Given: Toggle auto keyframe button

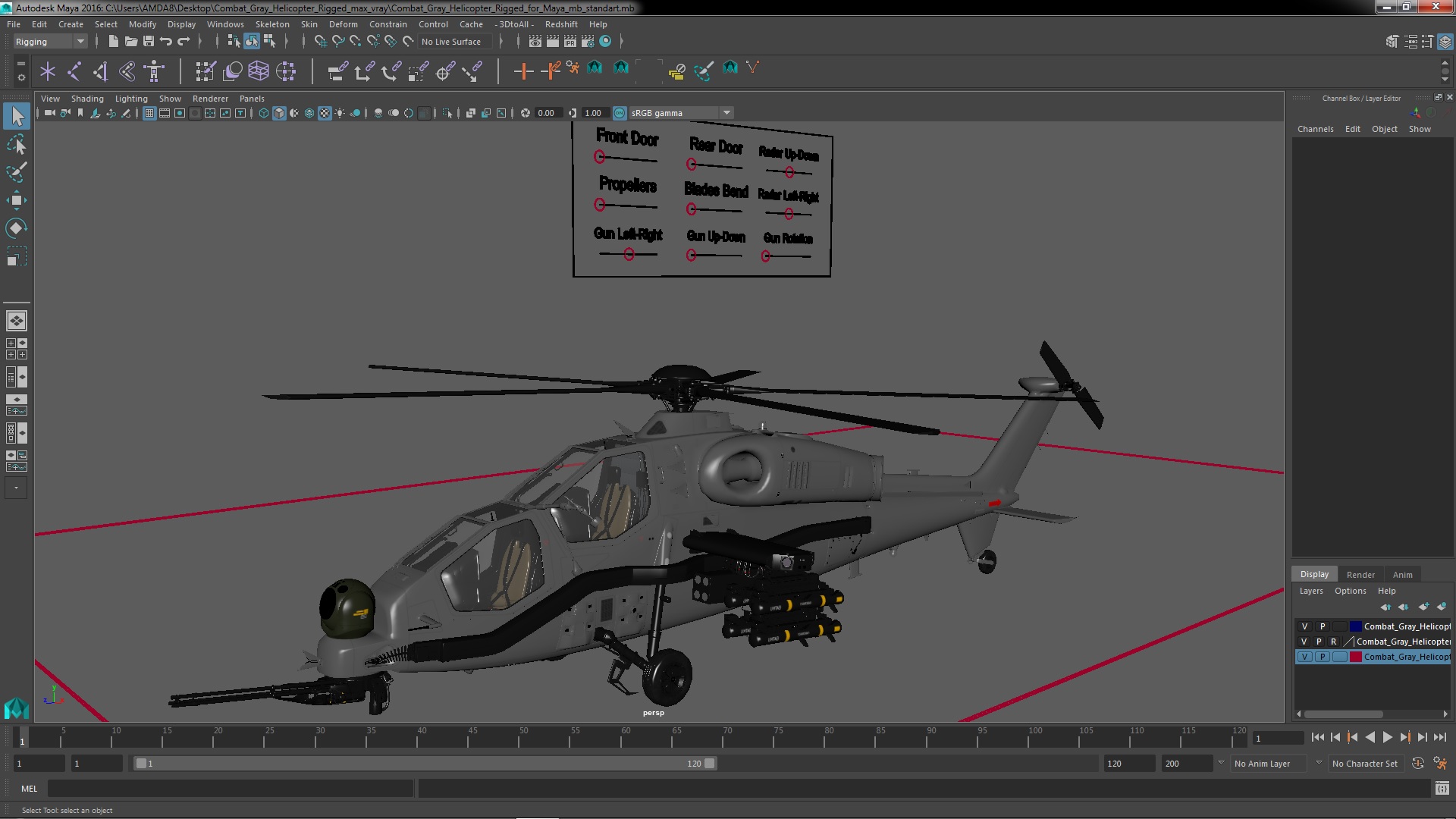Looking at the screenshot, I should pyautogui.click(x=1418, y=764).
